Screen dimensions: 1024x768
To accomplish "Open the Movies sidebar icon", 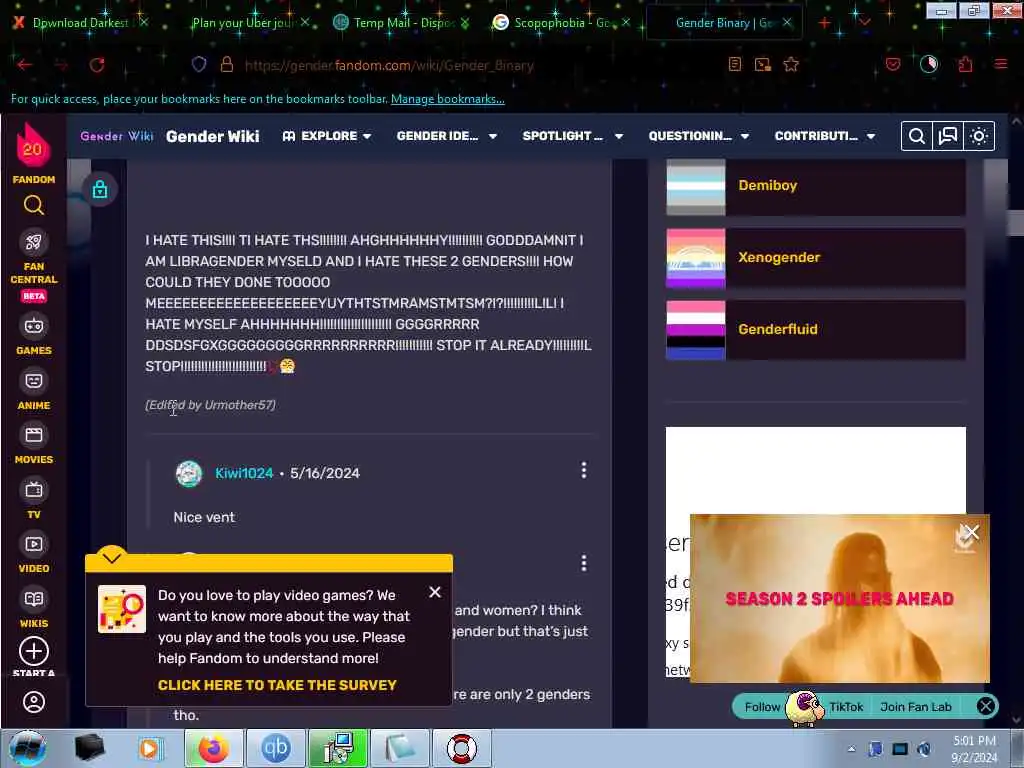I will point(34,435).
